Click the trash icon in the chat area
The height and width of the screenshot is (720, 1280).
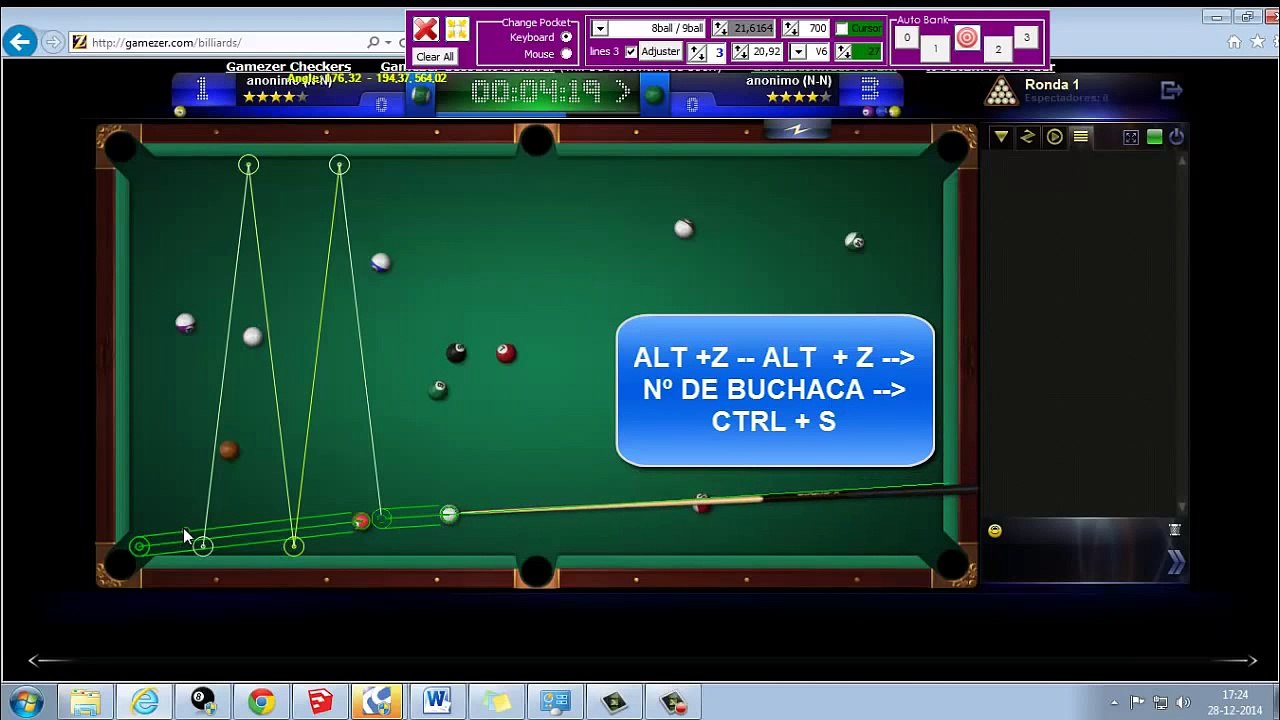tap(1175, 530)
